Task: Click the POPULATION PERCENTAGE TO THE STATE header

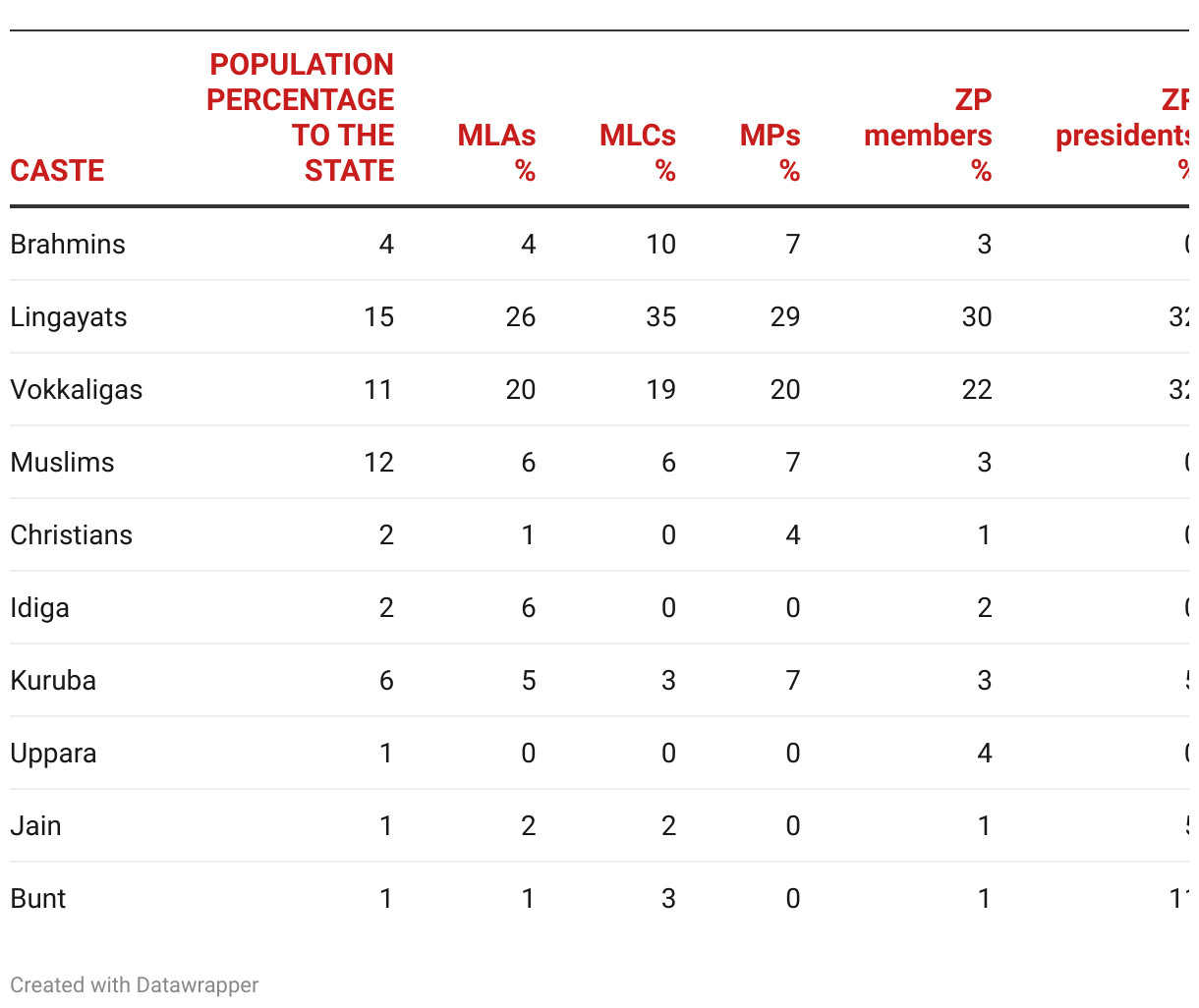Action: click(x=300, y=118)
